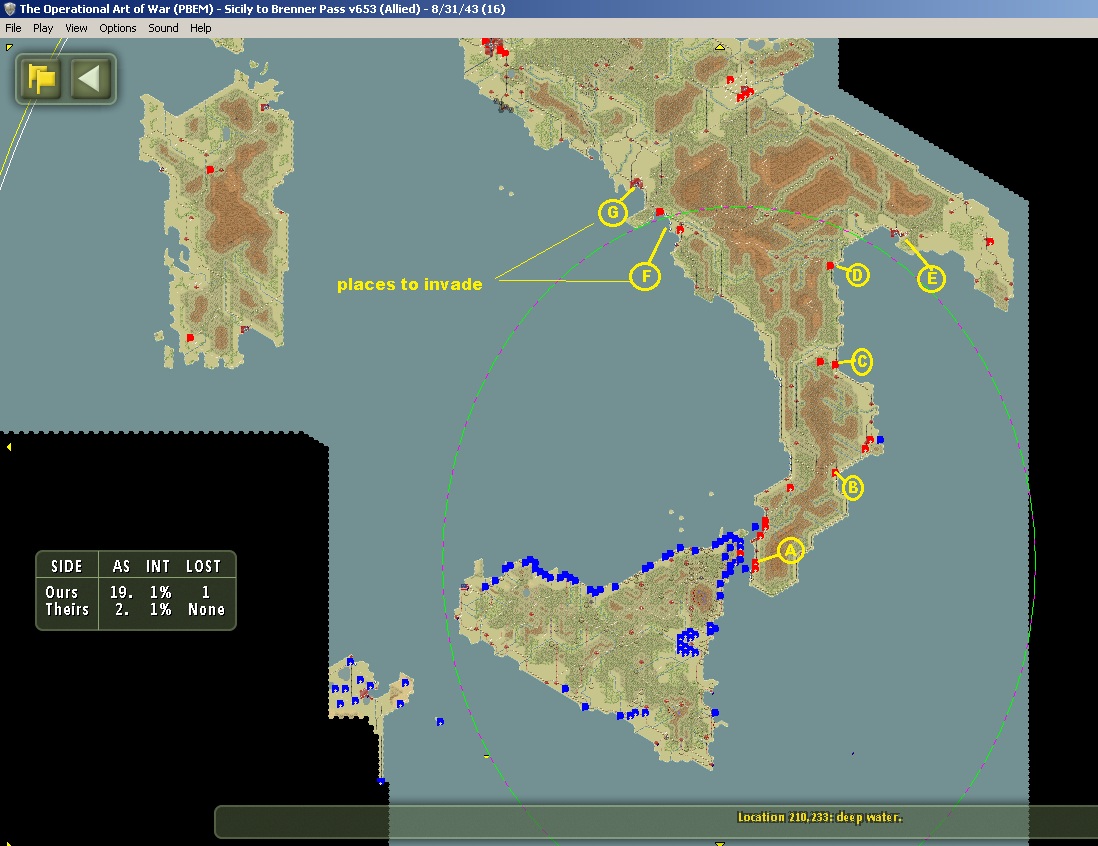Click the "AS" column header
Viewport: 1098px width, 846px height.
[x=121, y=566]
